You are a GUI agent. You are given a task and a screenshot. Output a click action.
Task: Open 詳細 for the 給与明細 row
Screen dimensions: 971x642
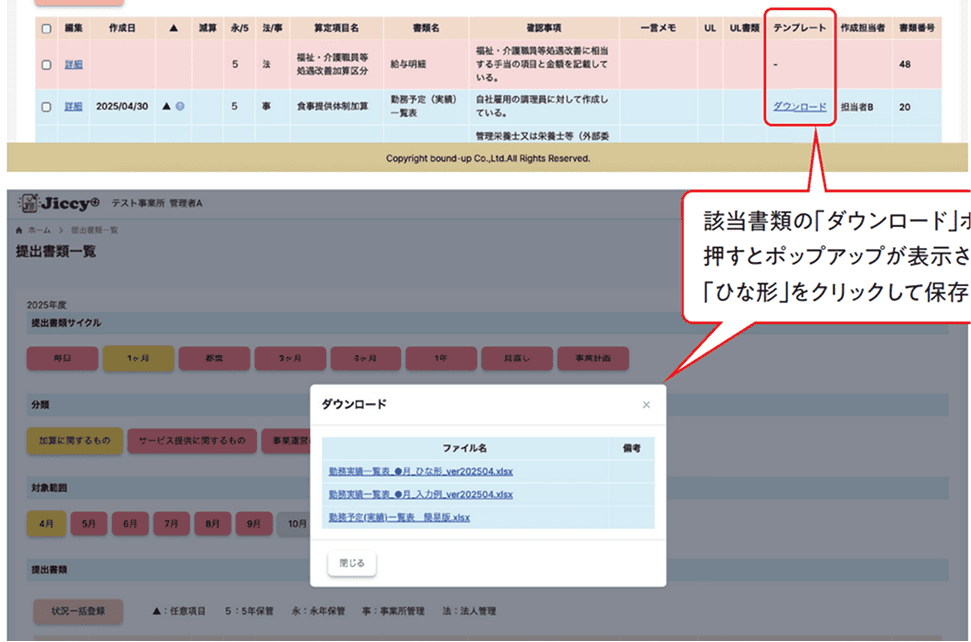(73, 65)
